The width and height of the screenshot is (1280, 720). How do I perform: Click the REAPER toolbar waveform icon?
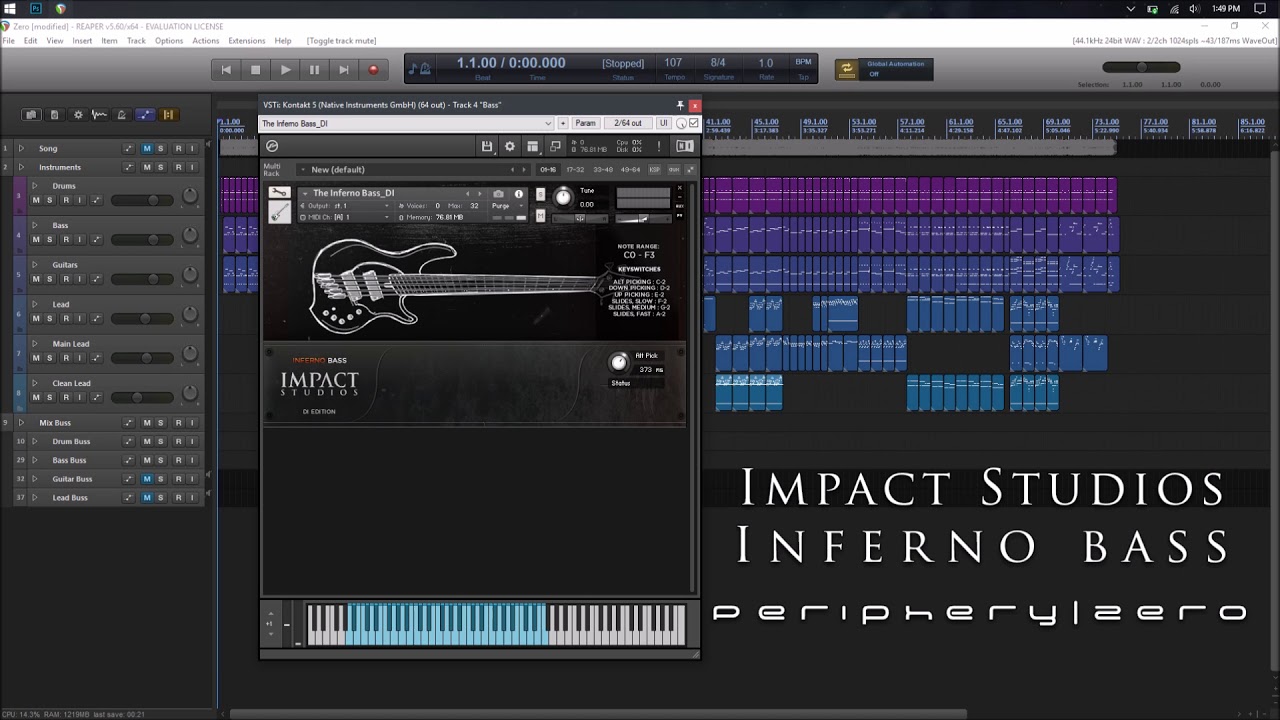click(99, 115)
